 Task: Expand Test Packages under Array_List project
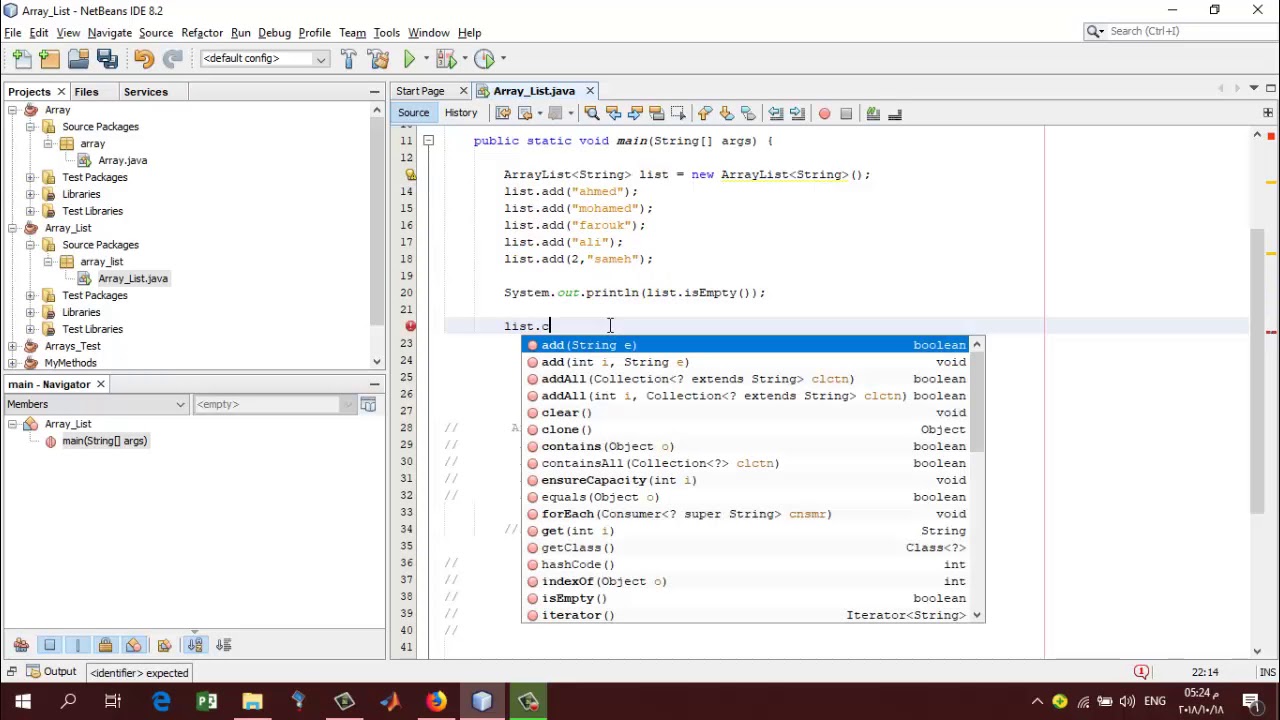[x=30, y=295]
